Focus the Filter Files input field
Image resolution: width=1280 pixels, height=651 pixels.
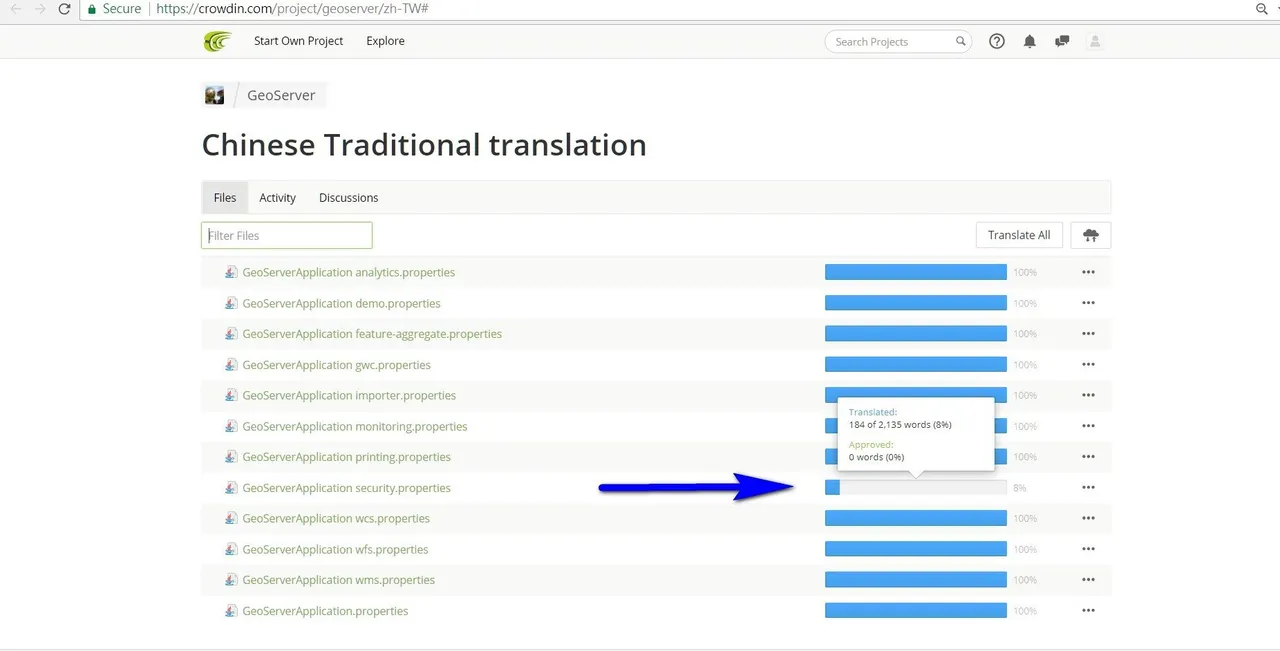point(287,235)
